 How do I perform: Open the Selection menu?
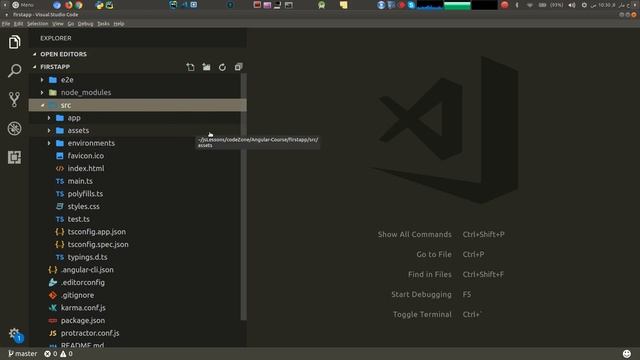[x=38, y=24]
